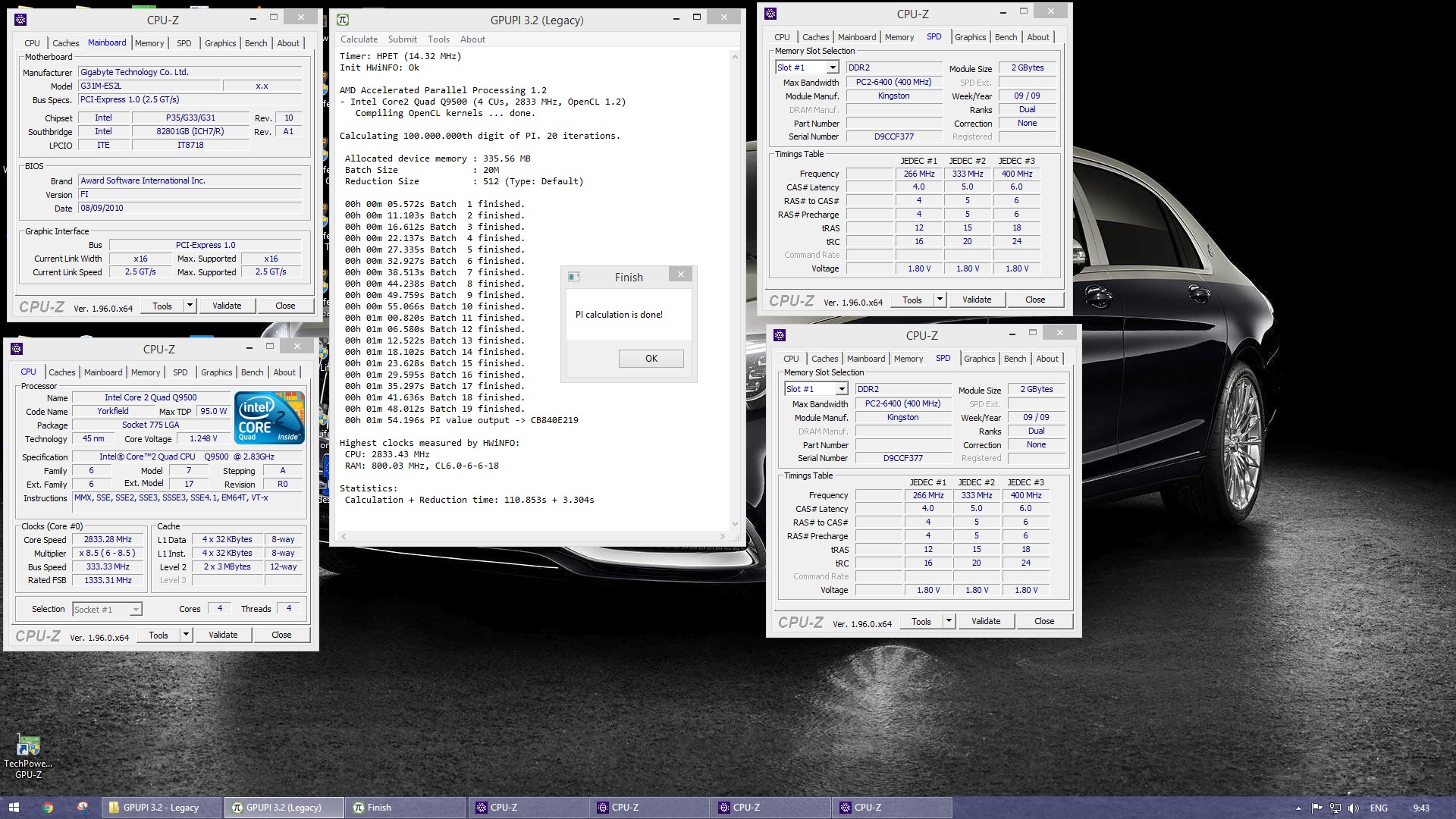Open GPUPI 3.2 - Legacy folder taskbar item
1456x819 pixels.
(162, 808)
